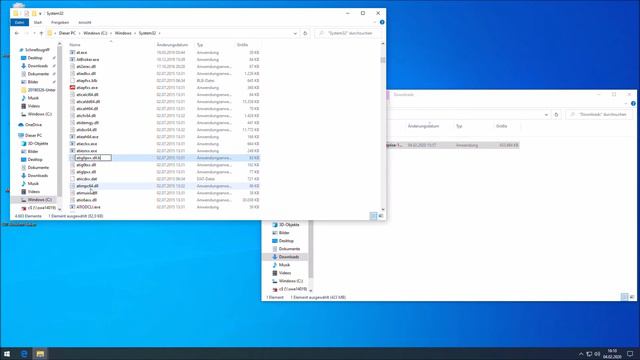Select the BLB-Datei row in the file list

(164, 81)
